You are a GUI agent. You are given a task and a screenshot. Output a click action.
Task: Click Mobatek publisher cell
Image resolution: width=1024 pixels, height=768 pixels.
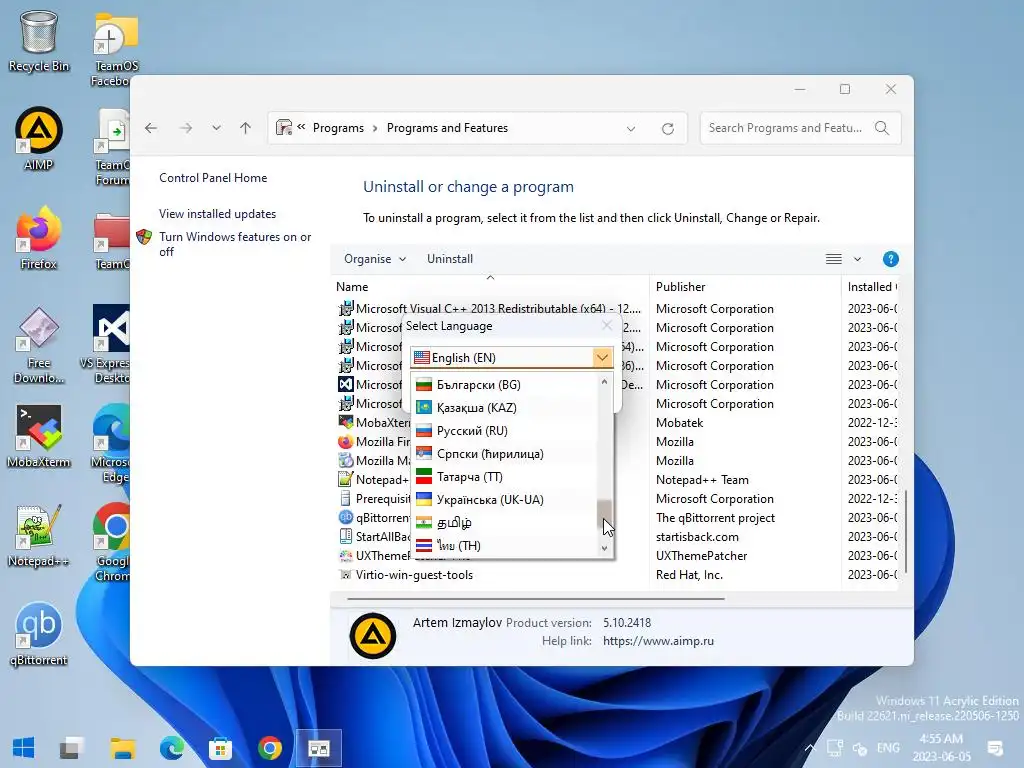679,423
